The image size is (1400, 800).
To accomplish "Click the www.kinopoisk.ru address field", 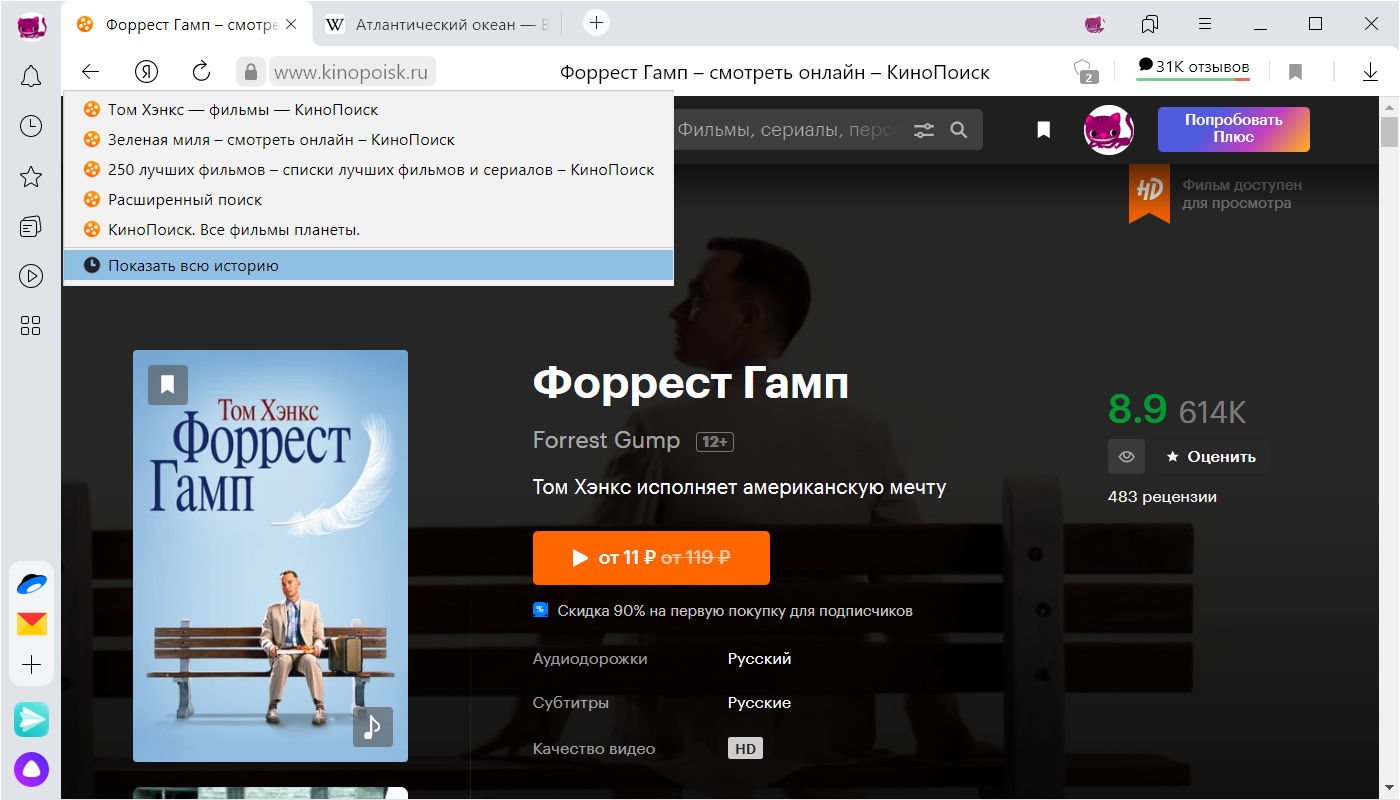I will coord(351,72).
